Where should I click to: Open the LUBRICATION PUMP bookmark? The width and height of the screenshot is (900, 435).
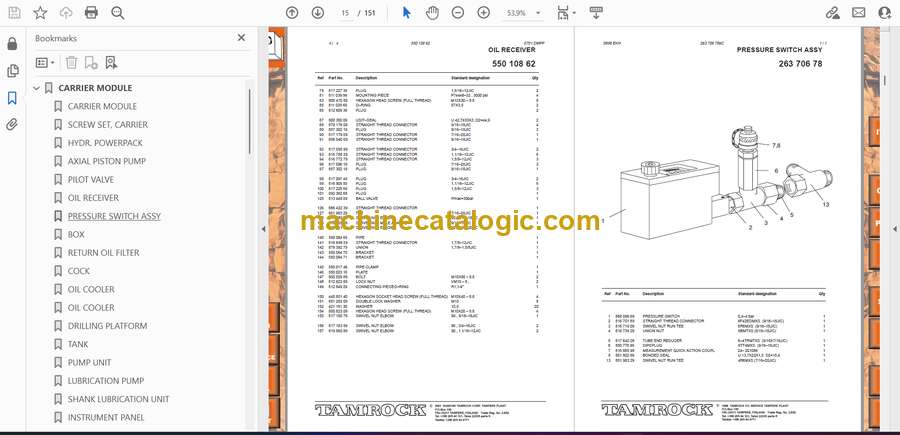pos(106,380)
